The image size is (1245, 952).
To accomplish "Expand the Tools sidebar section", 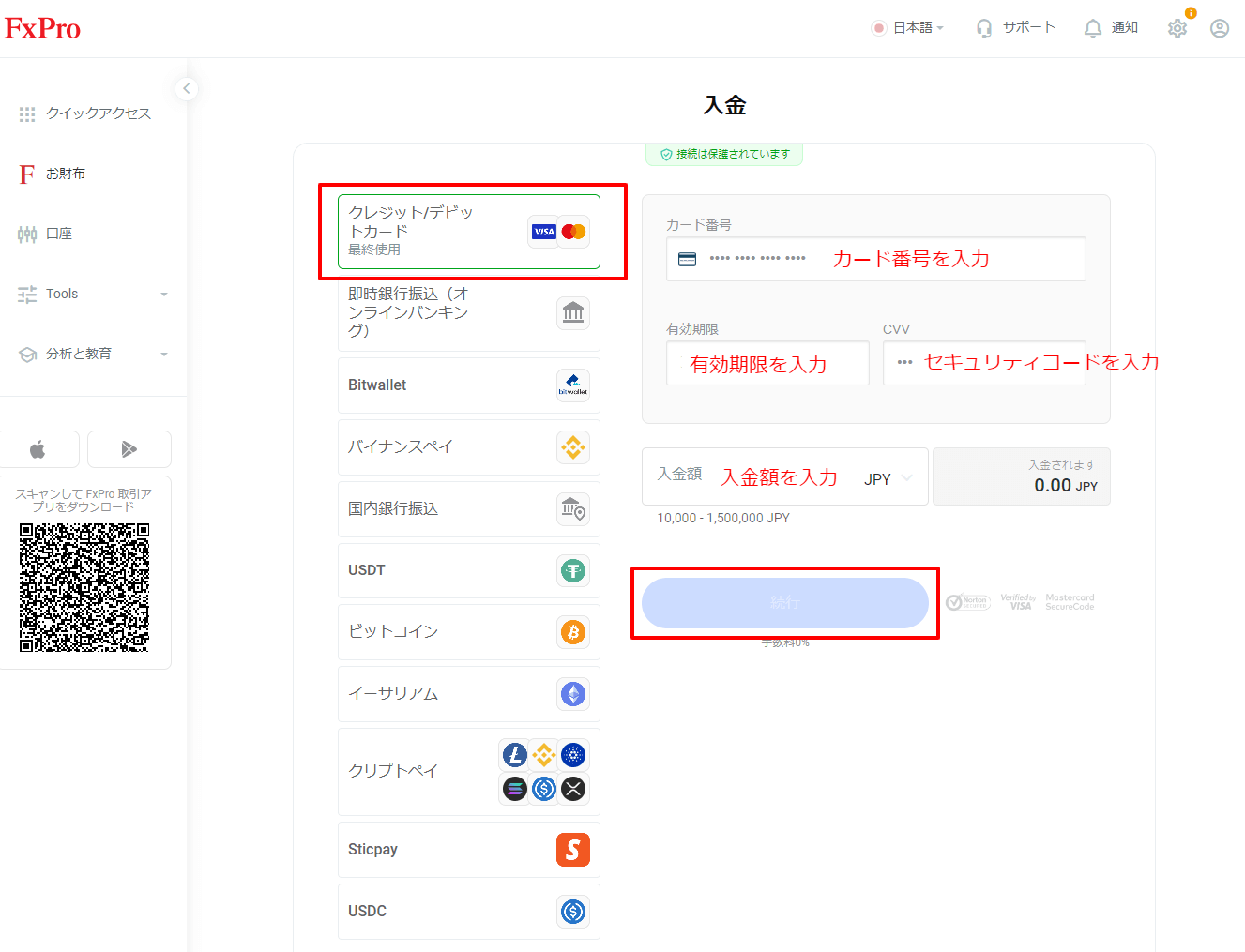I will 165,294.
